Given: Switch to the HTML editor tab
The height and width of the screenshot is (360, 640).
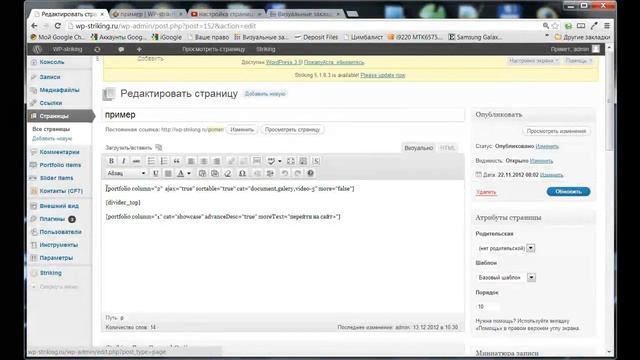Looking at the screenshot, I should point(447,148).
